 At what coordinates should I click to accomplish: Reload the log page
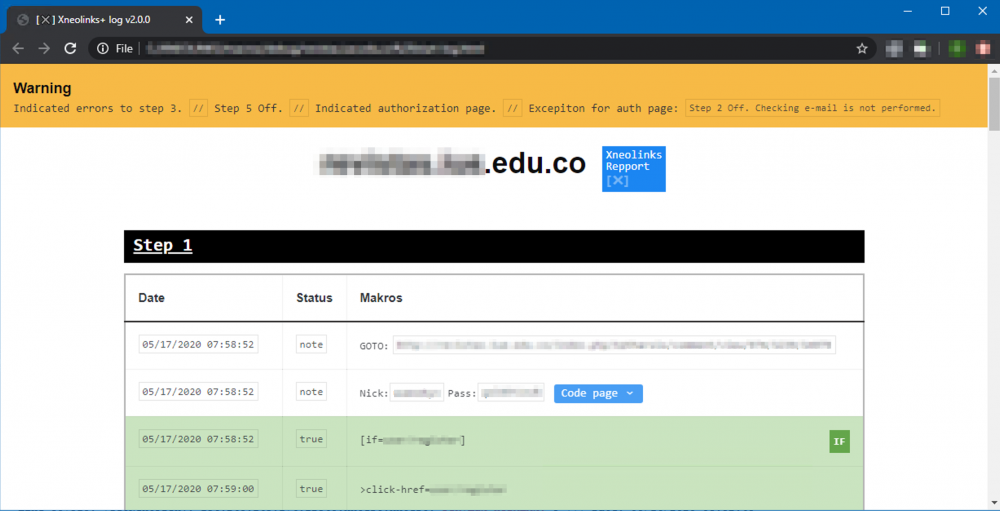(x=70, y=48)
